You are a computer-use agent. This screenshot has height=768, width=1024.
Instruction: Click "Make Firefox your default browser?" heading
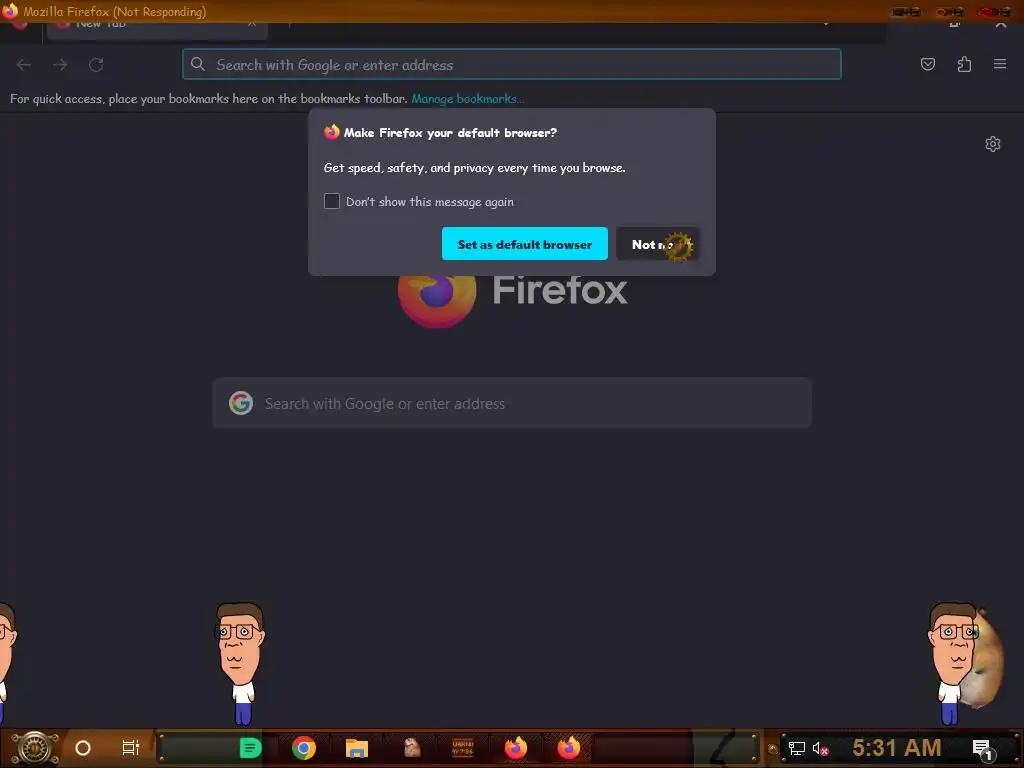point(450,133)
